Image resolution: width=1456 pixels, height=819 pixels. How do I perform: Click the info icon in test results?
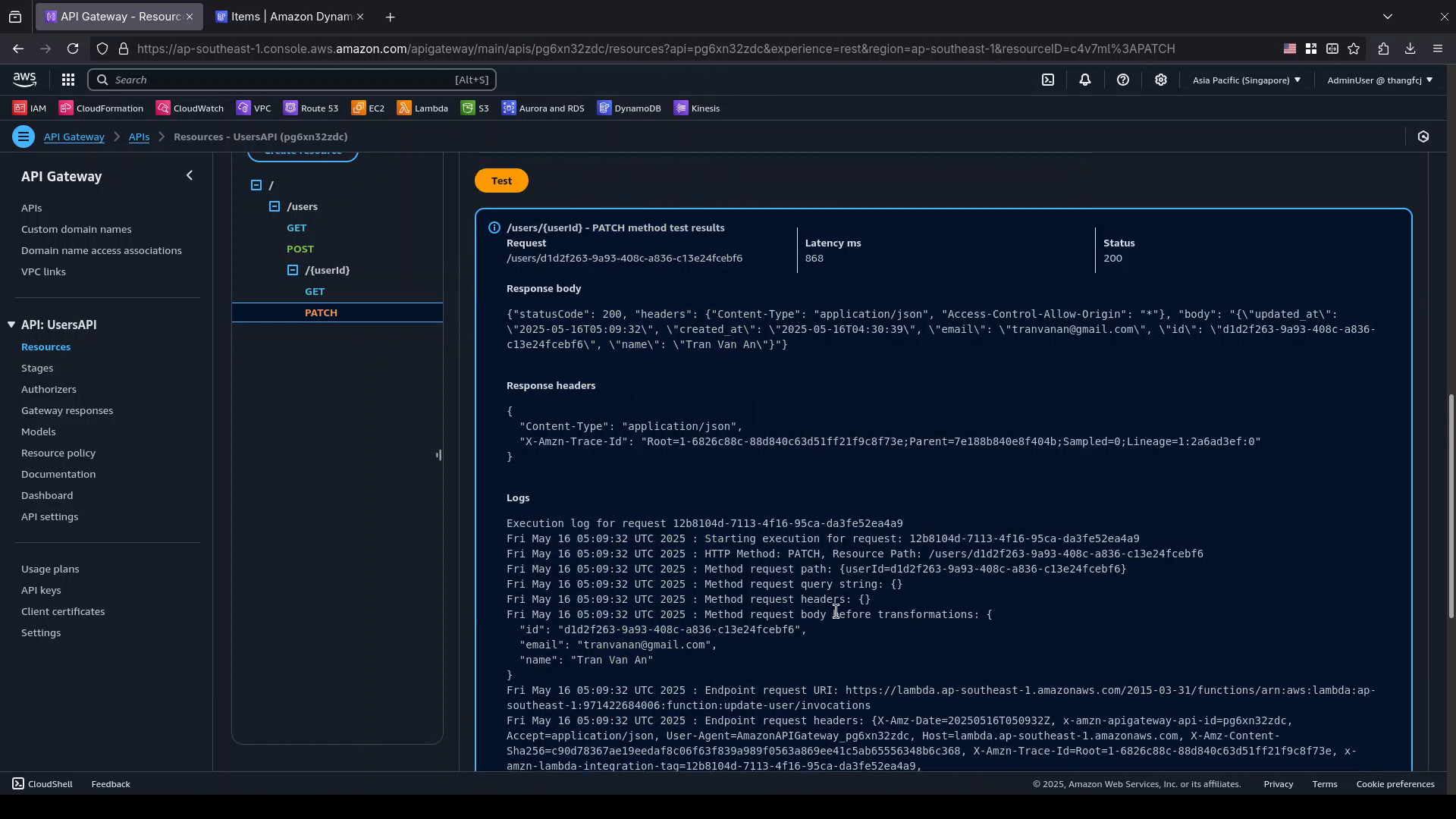point(494,227)
